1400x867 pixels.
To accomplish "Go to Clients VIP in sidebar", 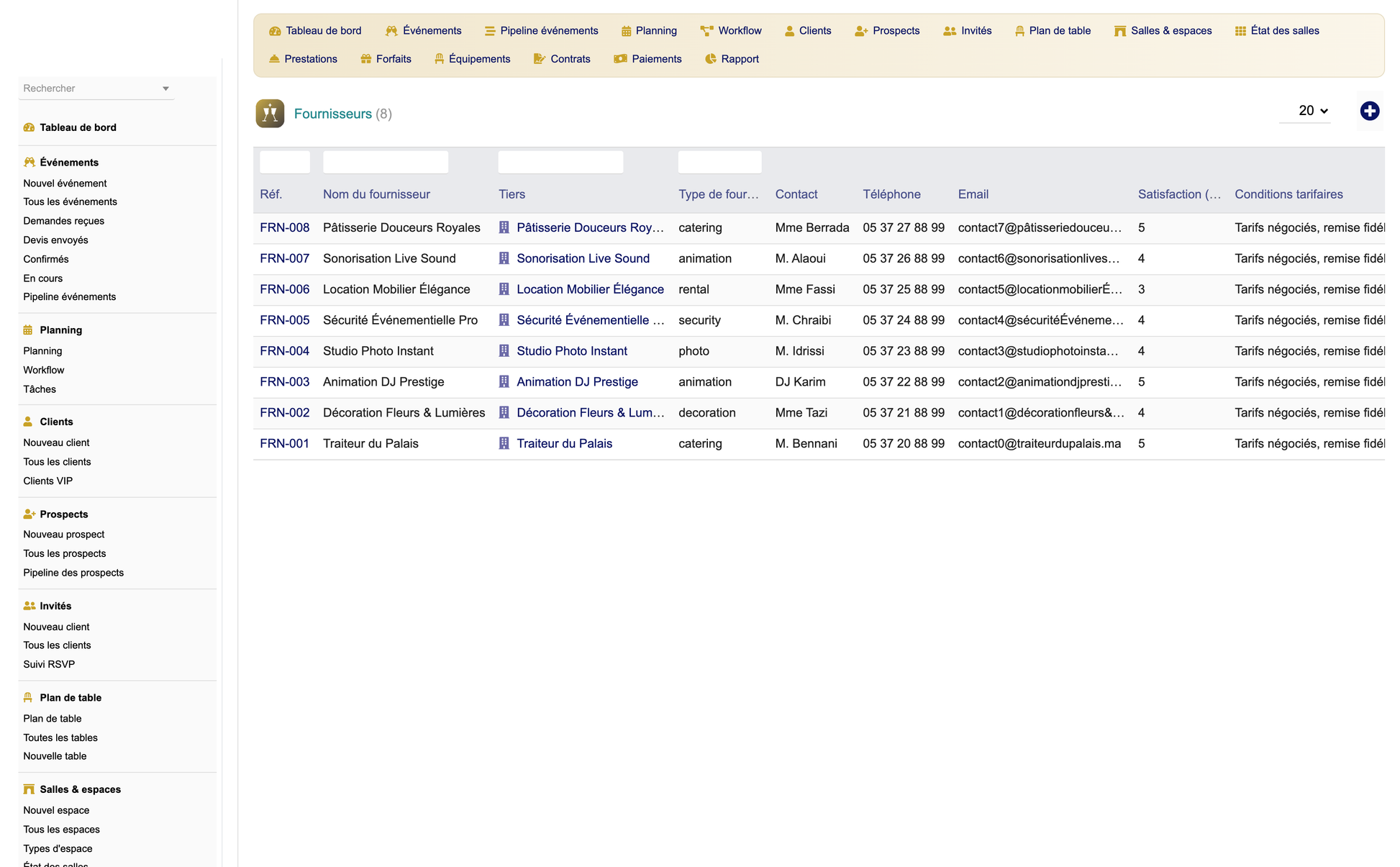I will [47, 481].
